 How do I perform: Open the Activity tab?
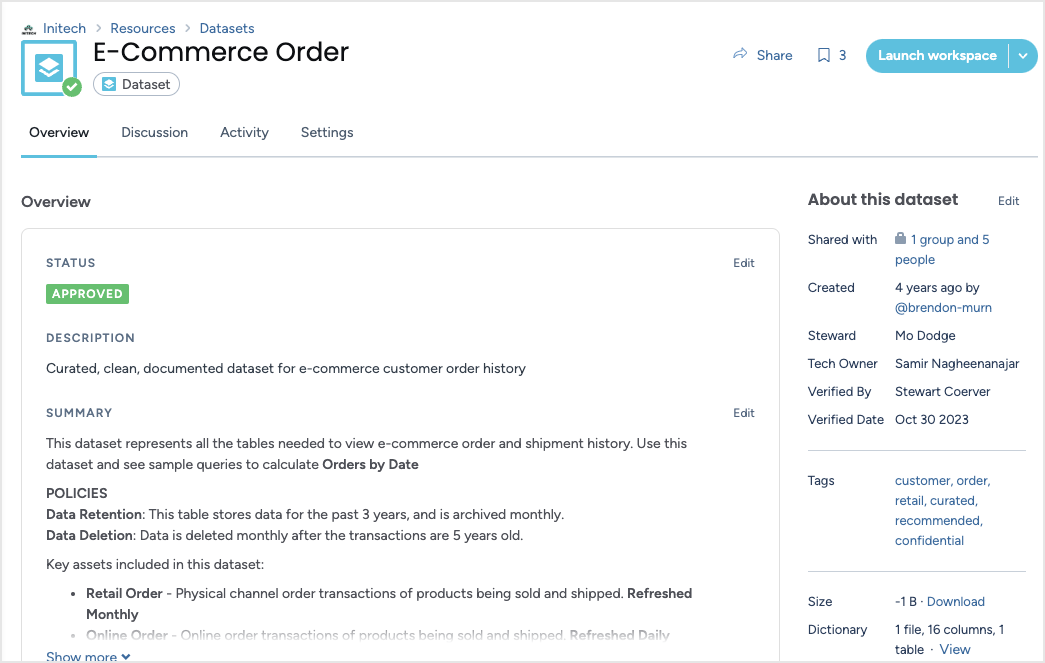point(245,133)
